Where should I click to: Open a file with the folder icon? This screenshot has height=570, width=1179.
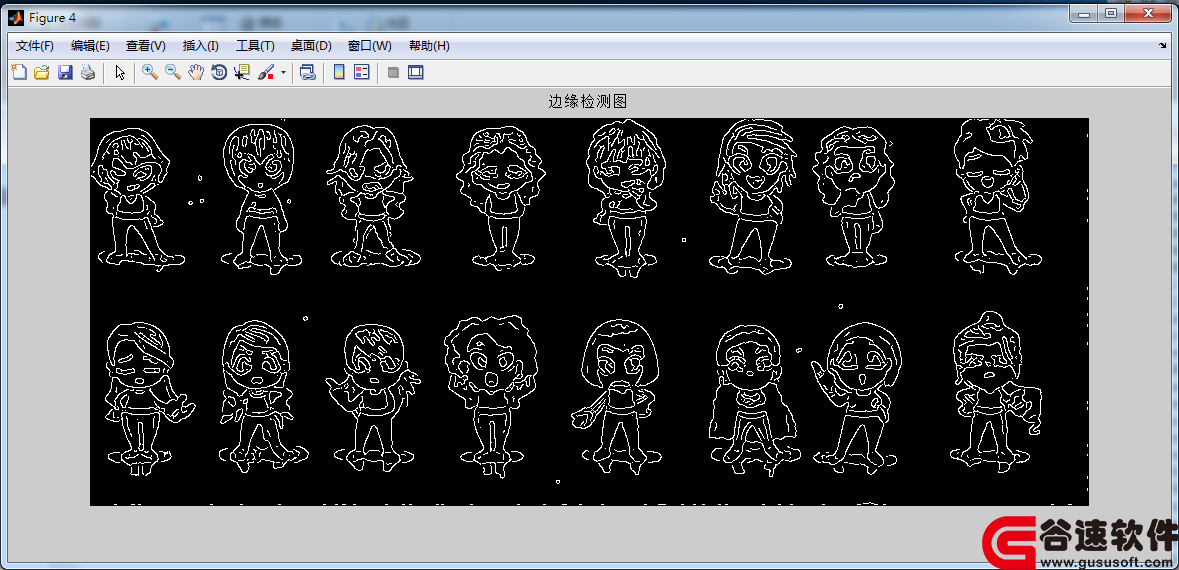(42, 72)
